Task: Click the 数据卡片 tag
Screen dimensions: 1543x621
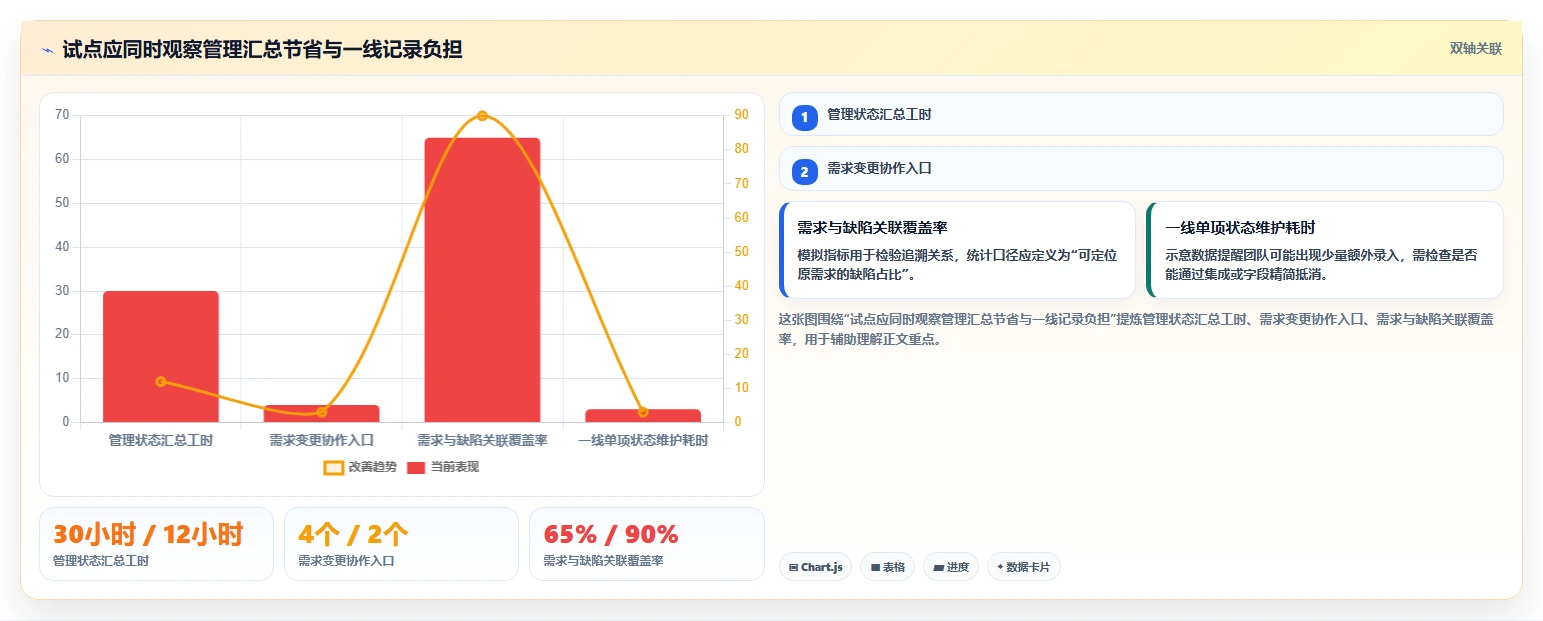Action: click(x=1023, y=567)
